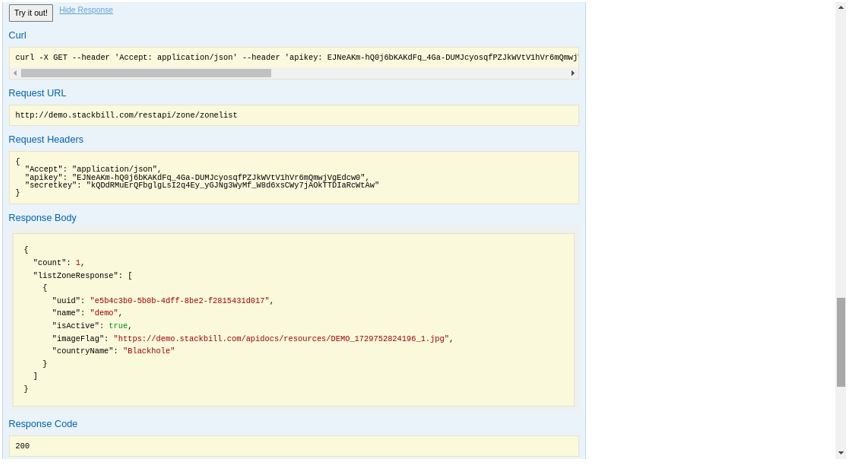Click the "listZoneResponse" key in response body
Image resolution: width=849 pixels, height=466 pixels.
click(75, 275)
